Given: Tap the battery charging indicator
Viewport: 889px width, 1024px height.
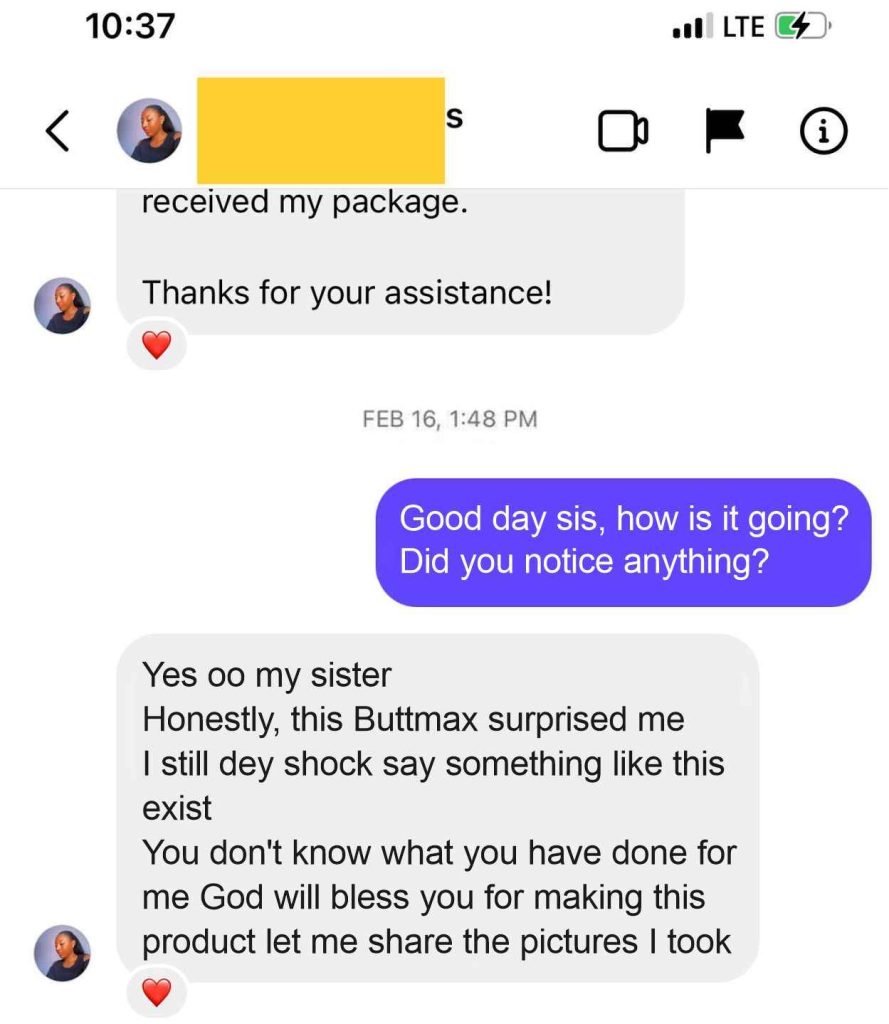Looking at the screenshot, I should pyautogui.click(x=802, y=27).
